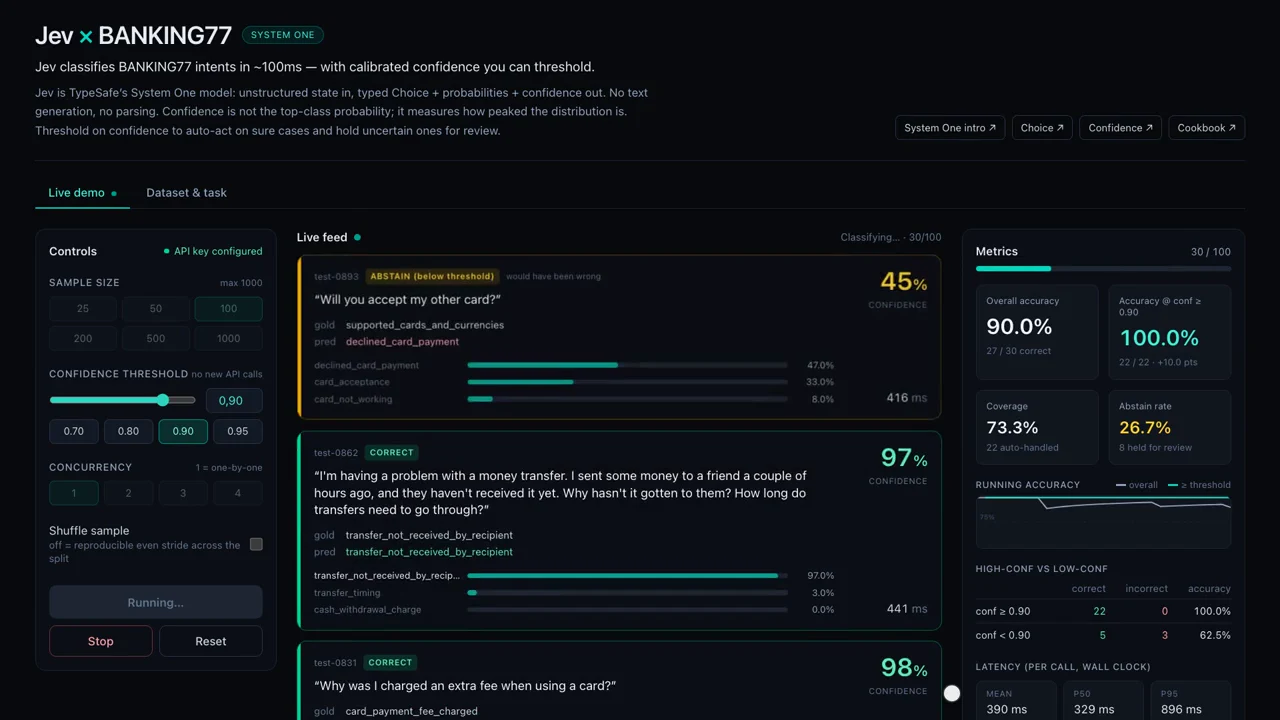1280x720 pixels.
Task: Set concurrency to 4
Action: pyautogui.click(x=238, y=493)
